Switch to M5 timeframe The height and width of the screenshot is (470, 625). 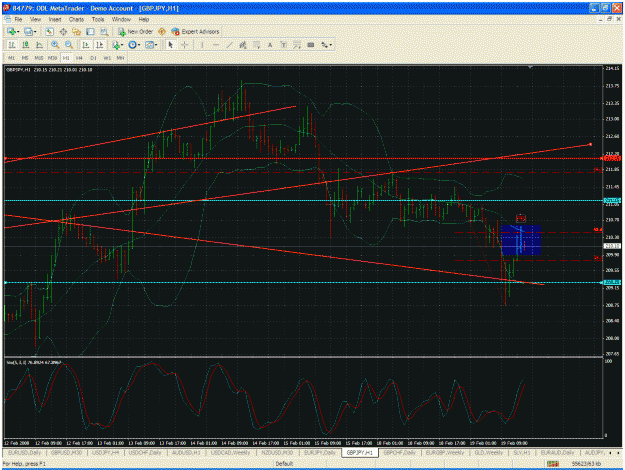(25, 58)
